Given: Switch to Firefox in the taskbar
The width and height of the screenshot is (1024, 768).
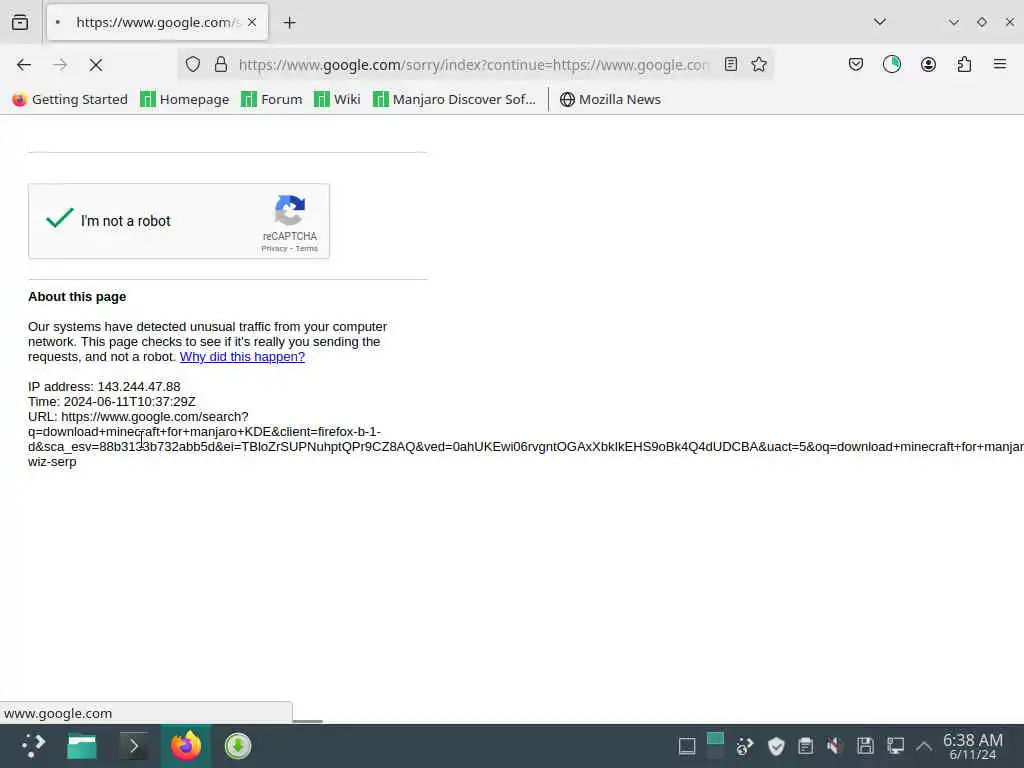Looking at the screenshot, I should tap(186, 746).
